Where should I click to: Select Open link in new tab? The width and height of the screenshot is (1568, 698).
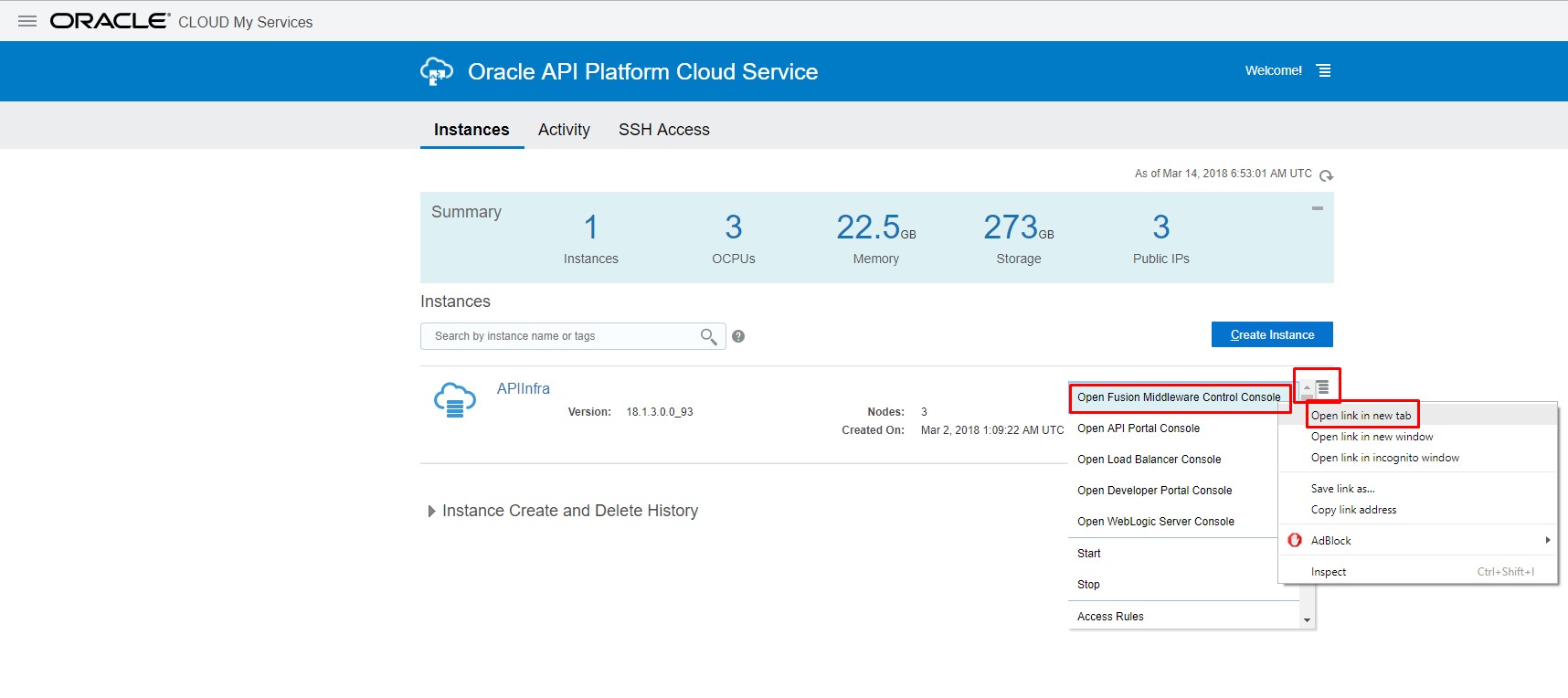pos(1361,416)
